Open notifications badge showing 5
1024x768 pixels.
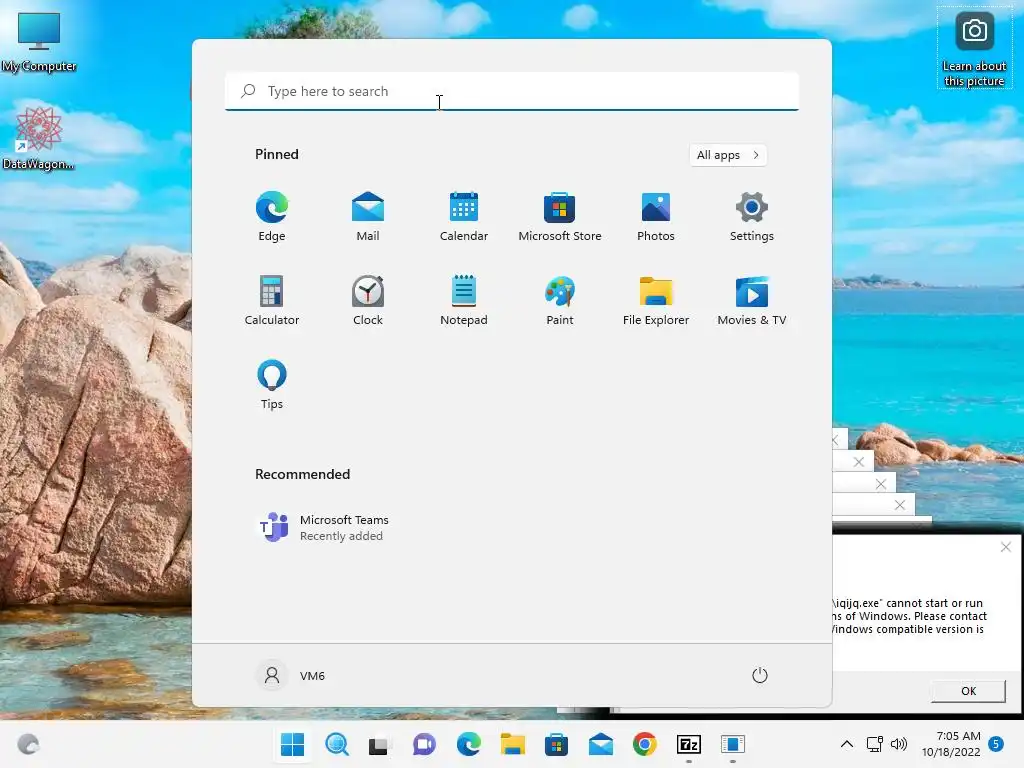tap(997, 744)
